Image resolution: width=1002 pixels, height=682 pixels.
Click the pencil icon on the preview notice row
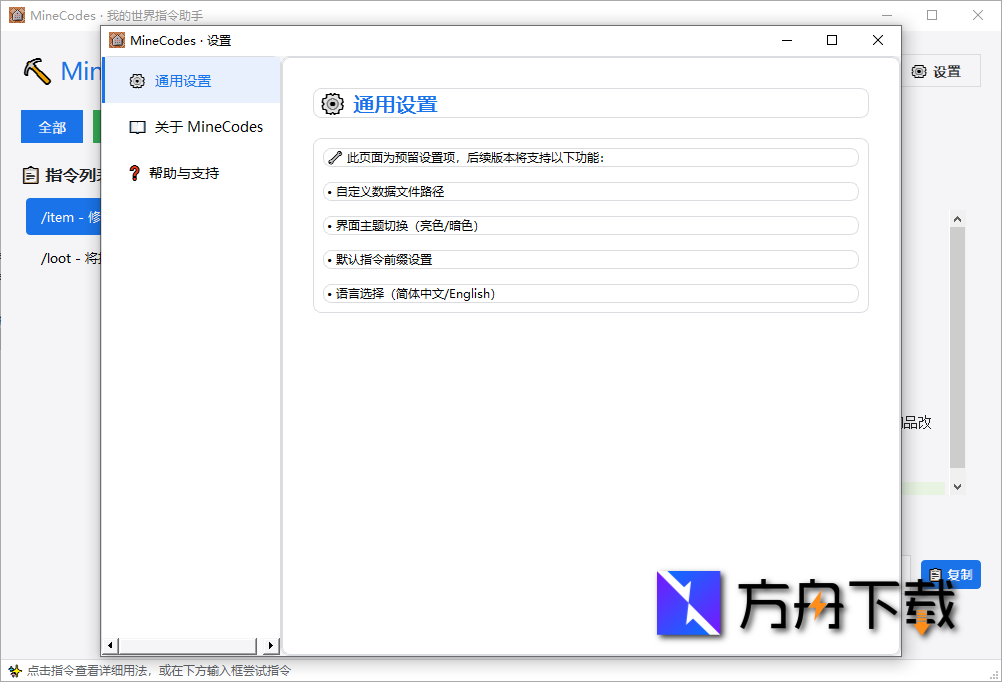tap(335, 157)
